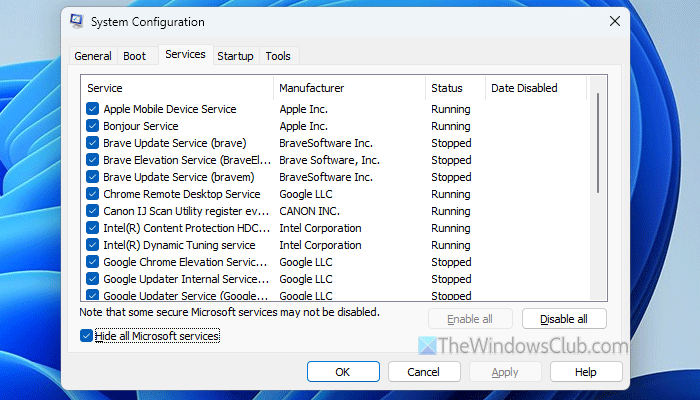This screenshot has height=400, width=700.
Task: Sort by Status column header
Action: tap(456, 88)
